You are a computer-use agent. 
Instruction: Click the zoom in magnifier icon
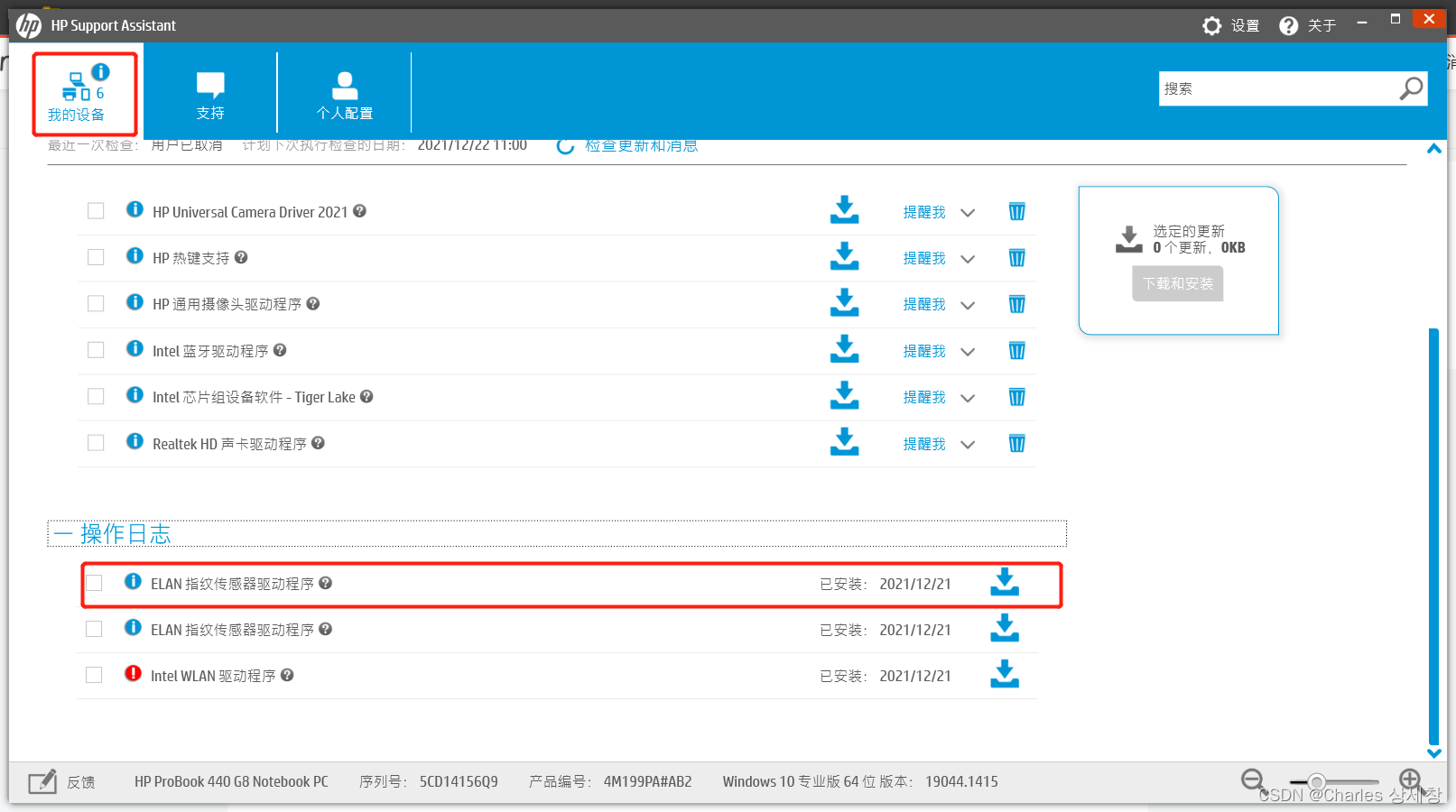pos(1411,780)
